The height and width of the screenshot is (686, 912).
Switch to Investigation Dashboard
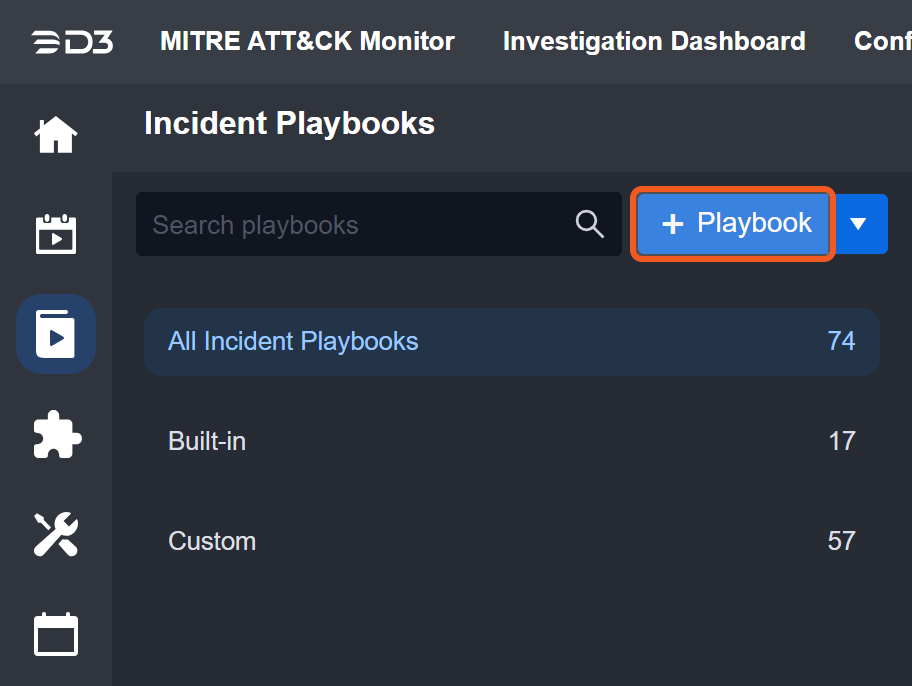point(654,41)
